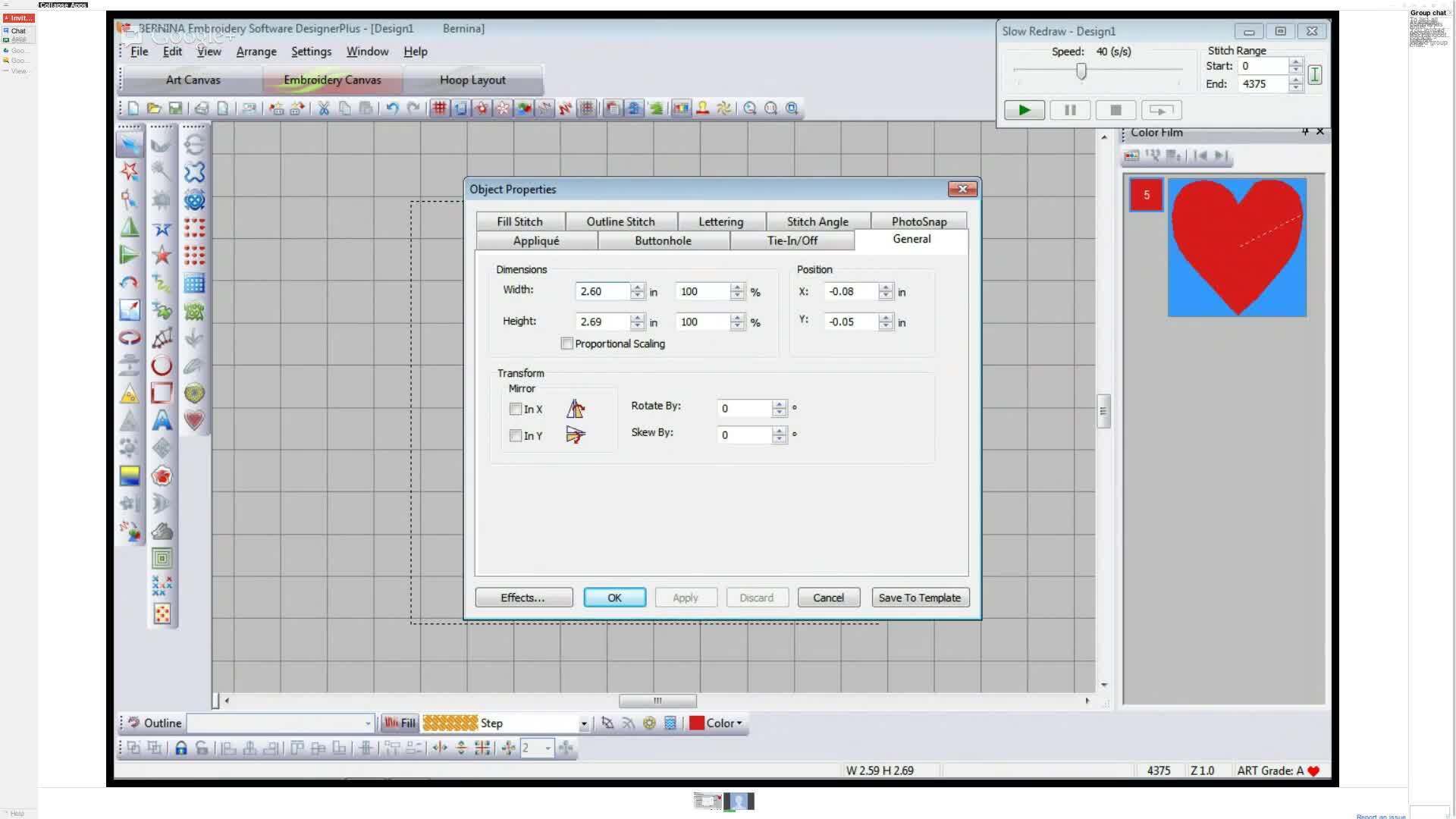The height and width of the screenshot is (819, 1456).
Task: Open the Arrange menu
Action: pyautogui.click(x=256, y=51)
